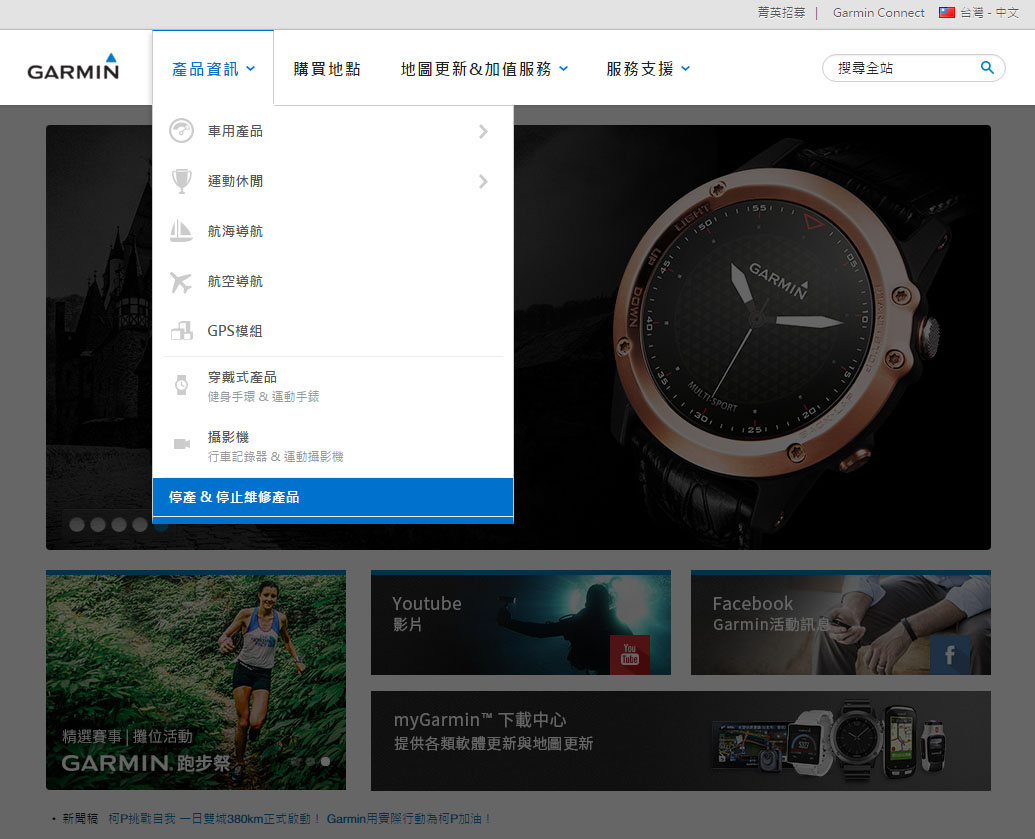Click the 新聞稿 label
1035x839 pixels.
click(80, 819)
